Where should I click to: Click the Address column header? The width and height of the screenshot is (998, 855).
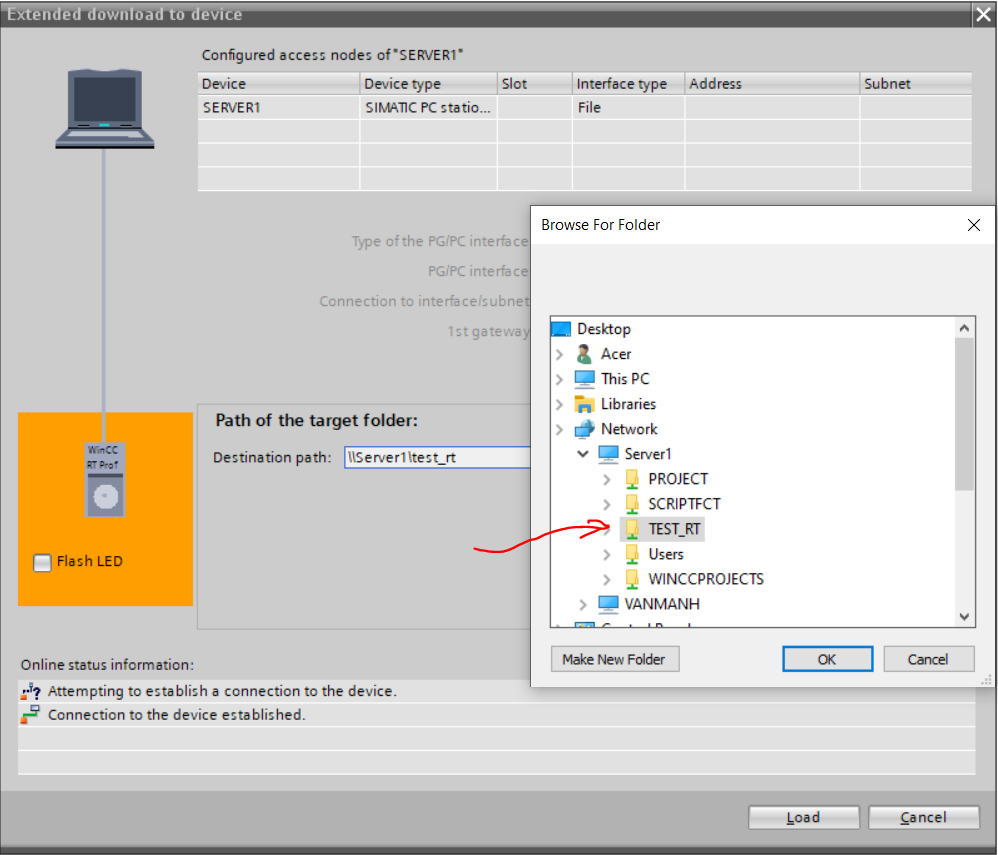(772, 83)
